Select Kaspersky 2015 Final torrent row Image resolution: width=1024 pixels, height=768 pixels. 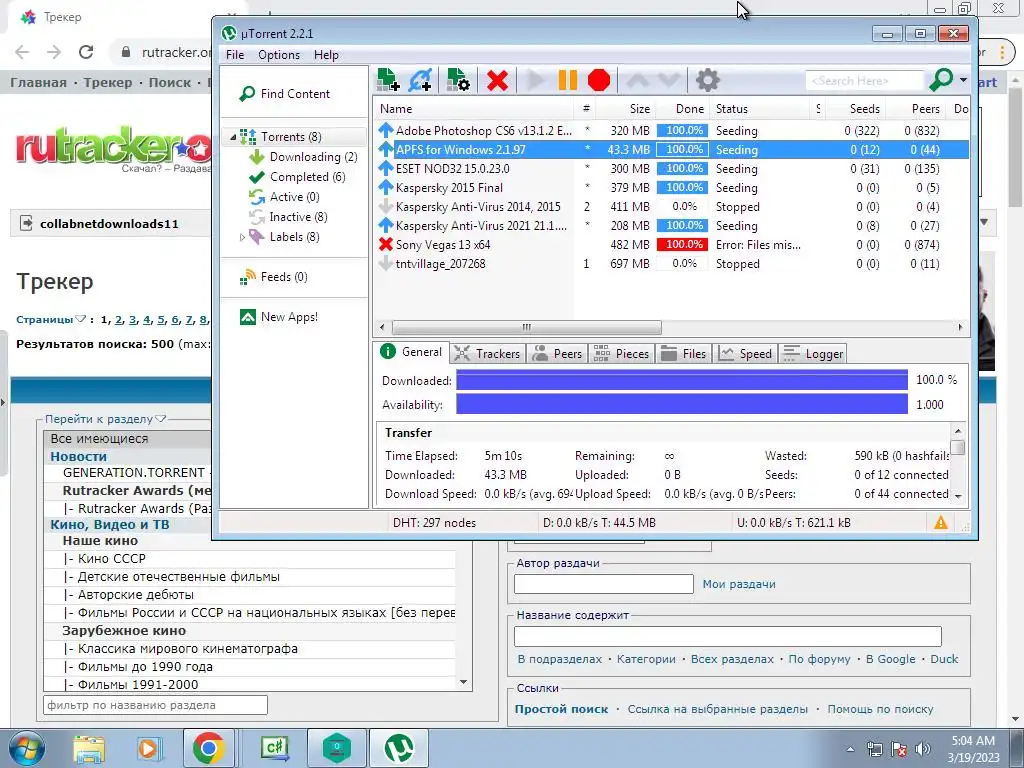(x=671, y=187)
